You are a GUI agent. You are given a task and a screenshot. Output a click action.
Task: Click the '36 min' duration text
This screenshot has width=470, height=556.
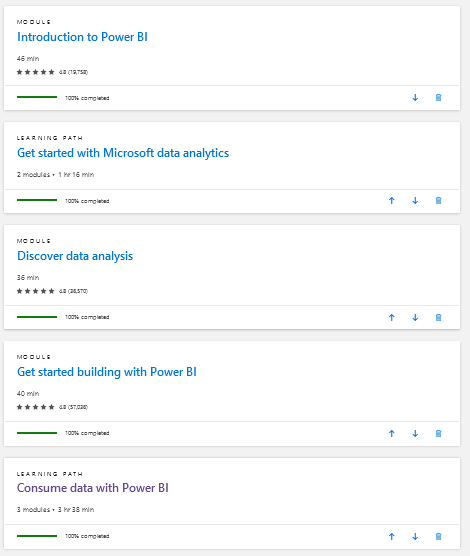(28, 278)
